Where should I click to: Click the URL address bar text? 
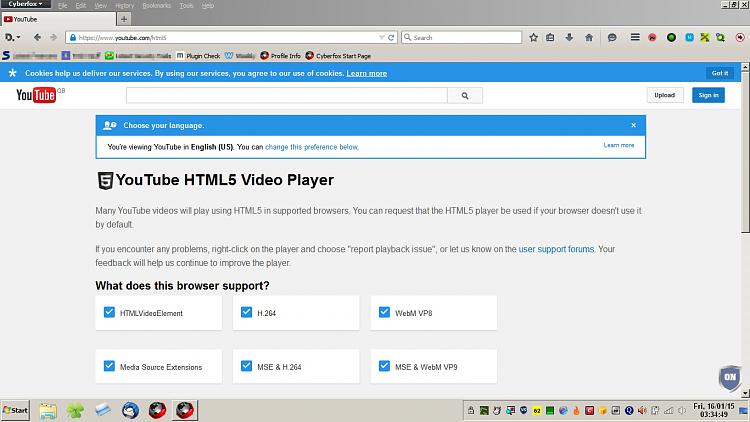click(122, 37)
